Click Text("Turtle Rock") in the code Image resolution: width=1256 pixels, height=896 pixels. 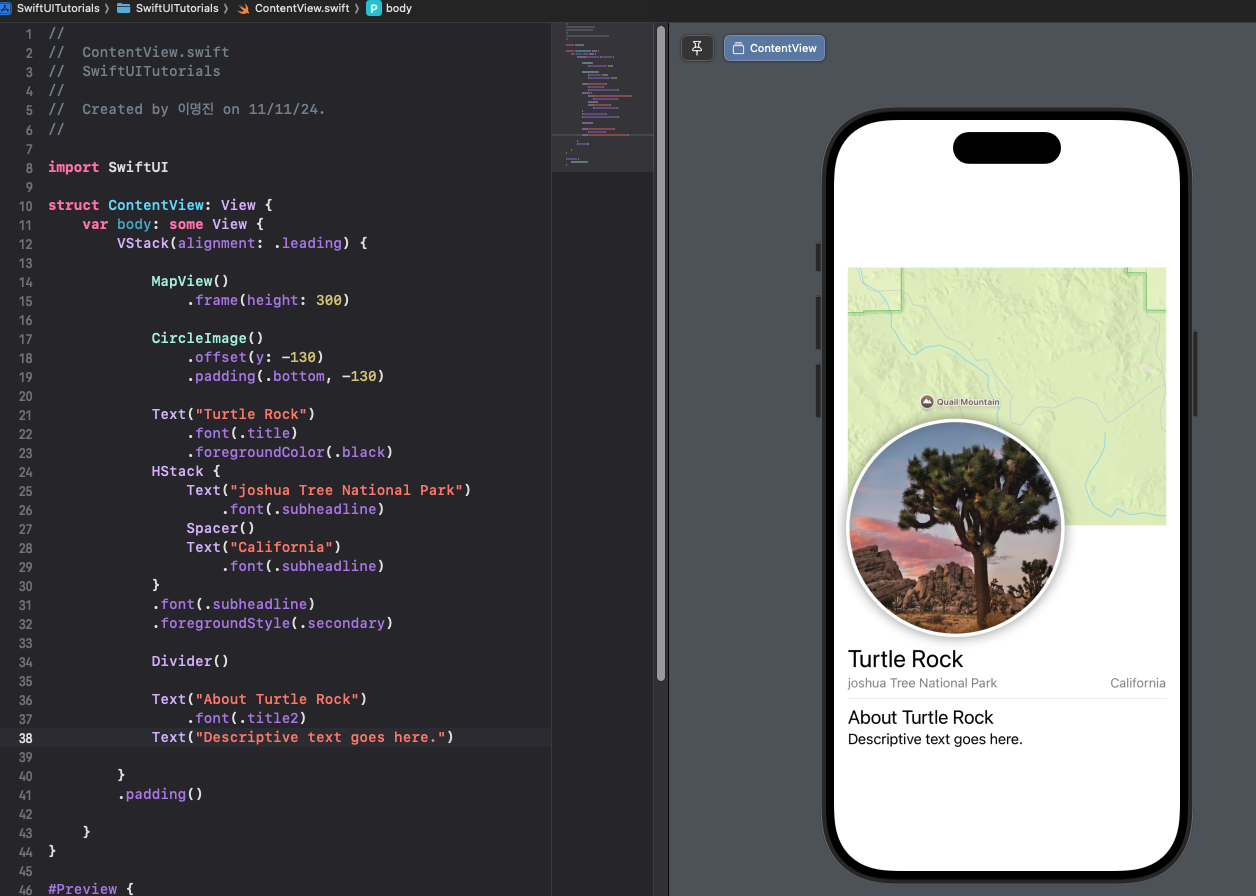(234, 414)
